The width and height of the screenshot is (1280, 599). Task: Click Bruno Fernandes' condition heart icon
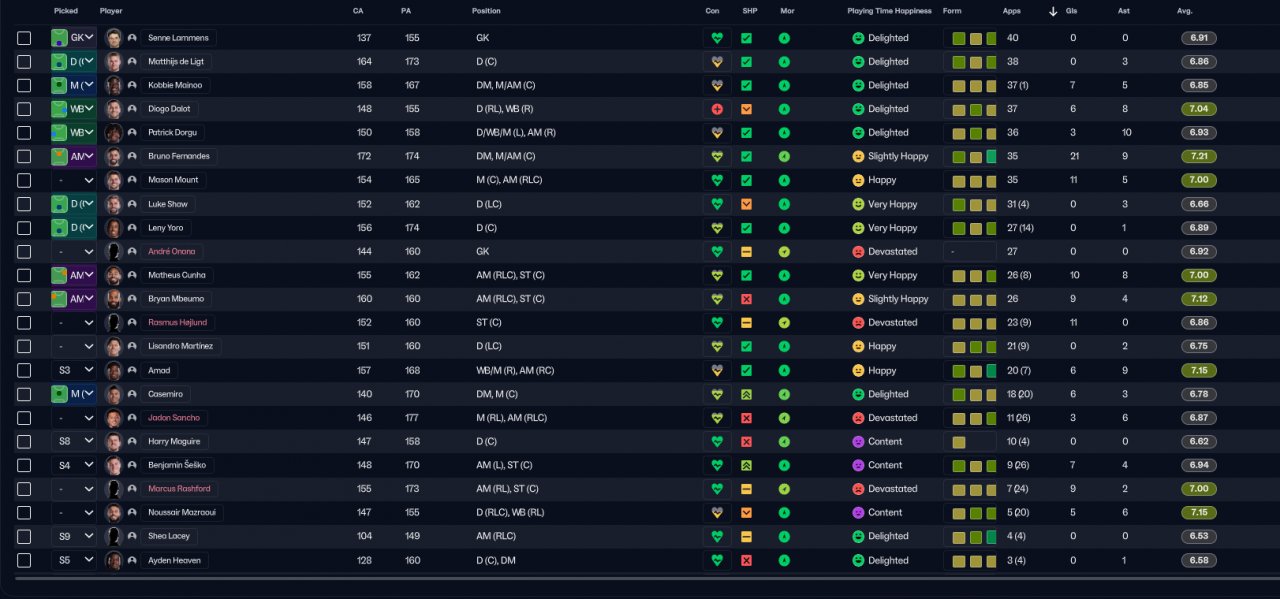coord(716,157)
